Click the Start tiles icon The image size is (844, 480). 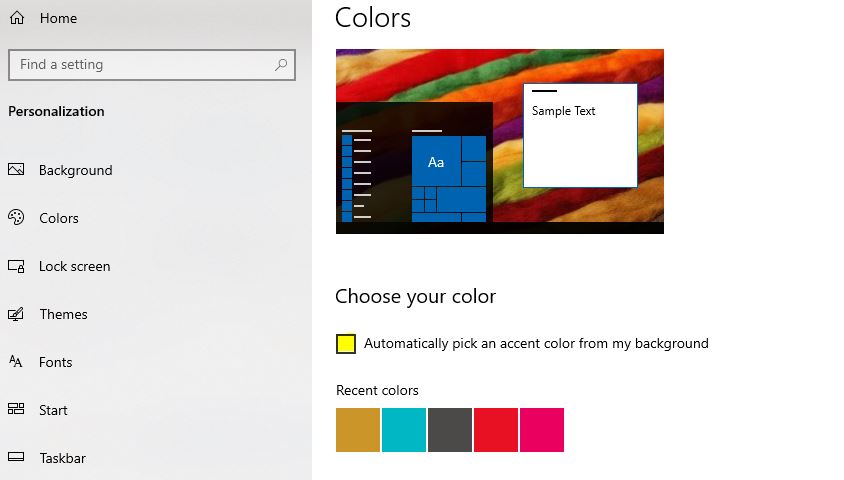tap(16, 409)
